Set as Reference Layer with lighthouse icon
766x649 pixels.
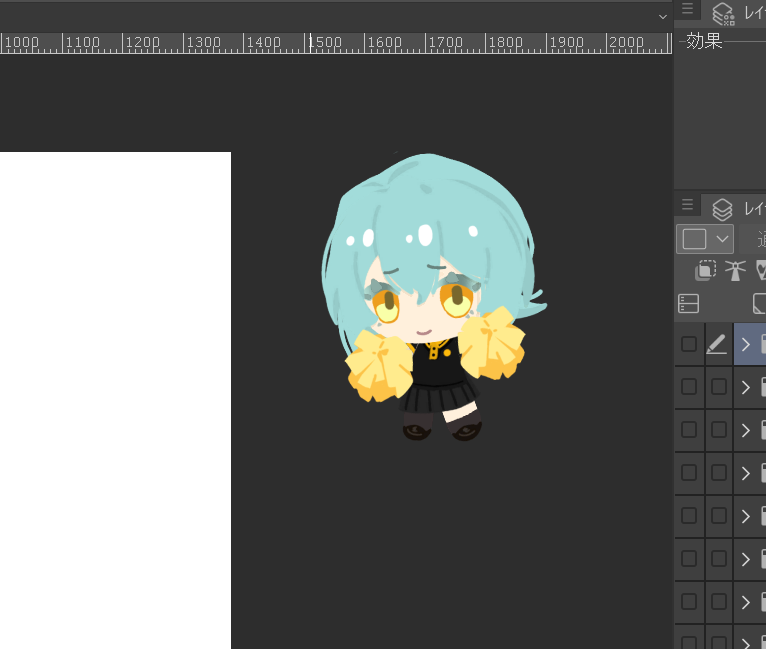(735, 271)
